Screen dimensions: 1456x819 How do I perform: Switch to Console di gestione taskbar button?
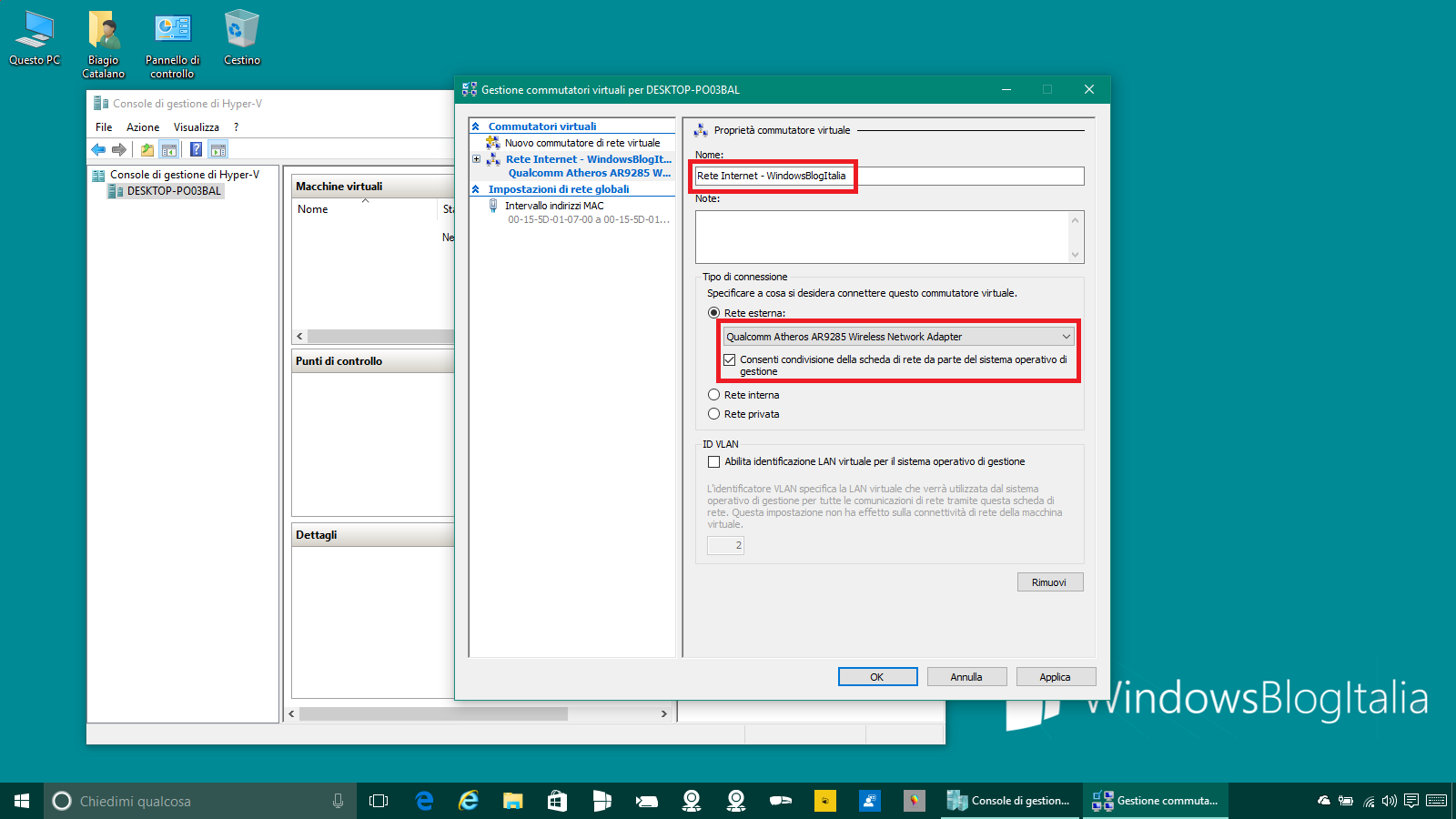coord(1010,801)
